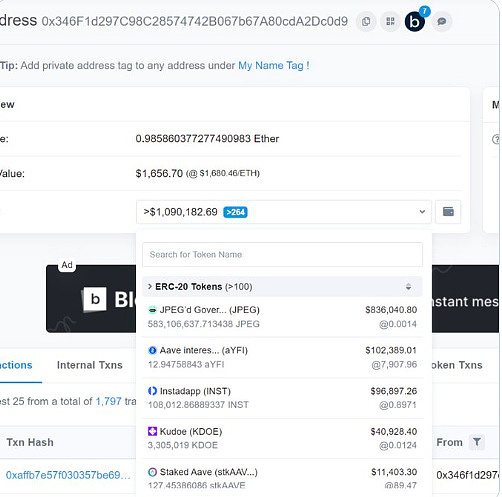Image resolution: width=502 pixels, height=497 pixels.
Task: Click the $836,040.80 JPEG value
Action: pos(391,310)
